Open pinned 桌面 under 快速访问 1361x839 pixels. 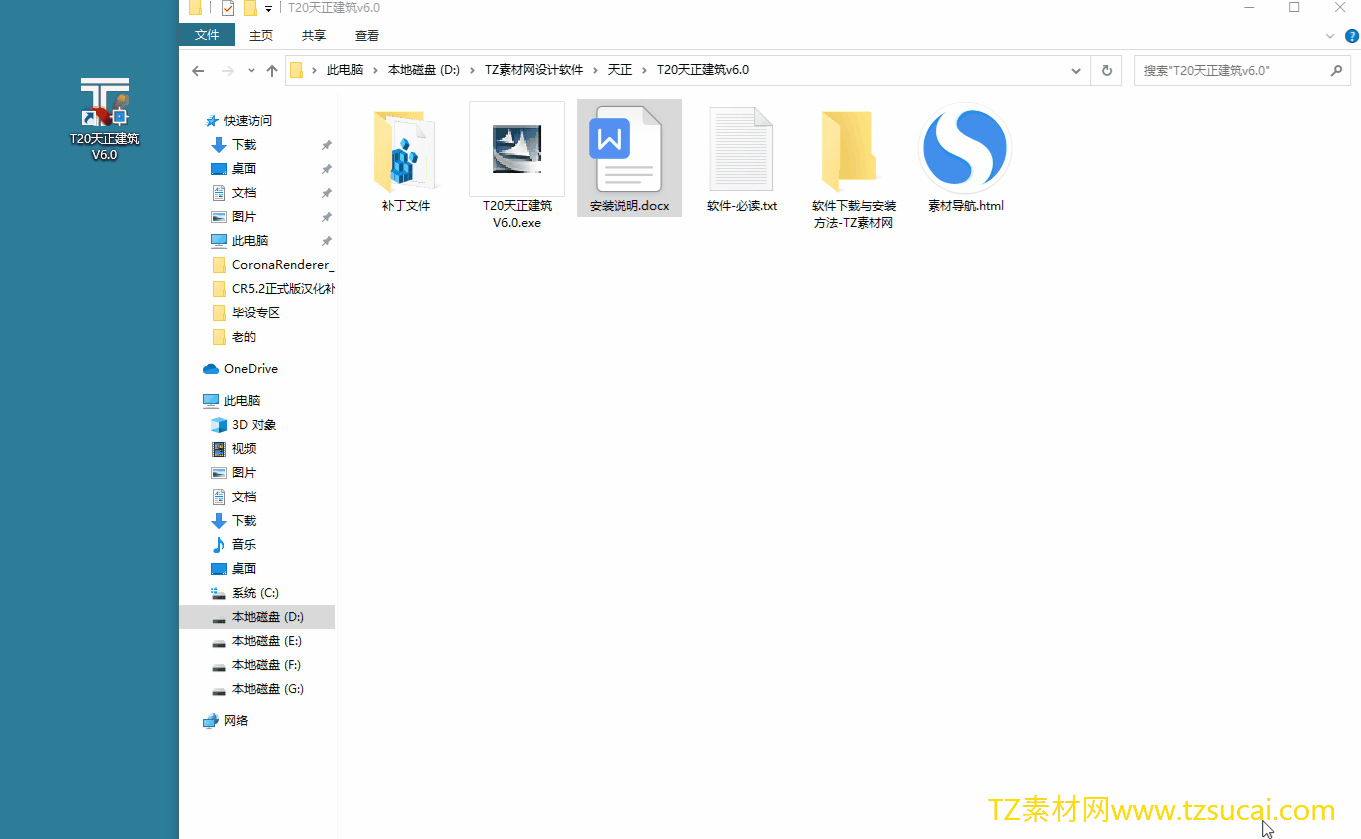[x=234, y=169]
